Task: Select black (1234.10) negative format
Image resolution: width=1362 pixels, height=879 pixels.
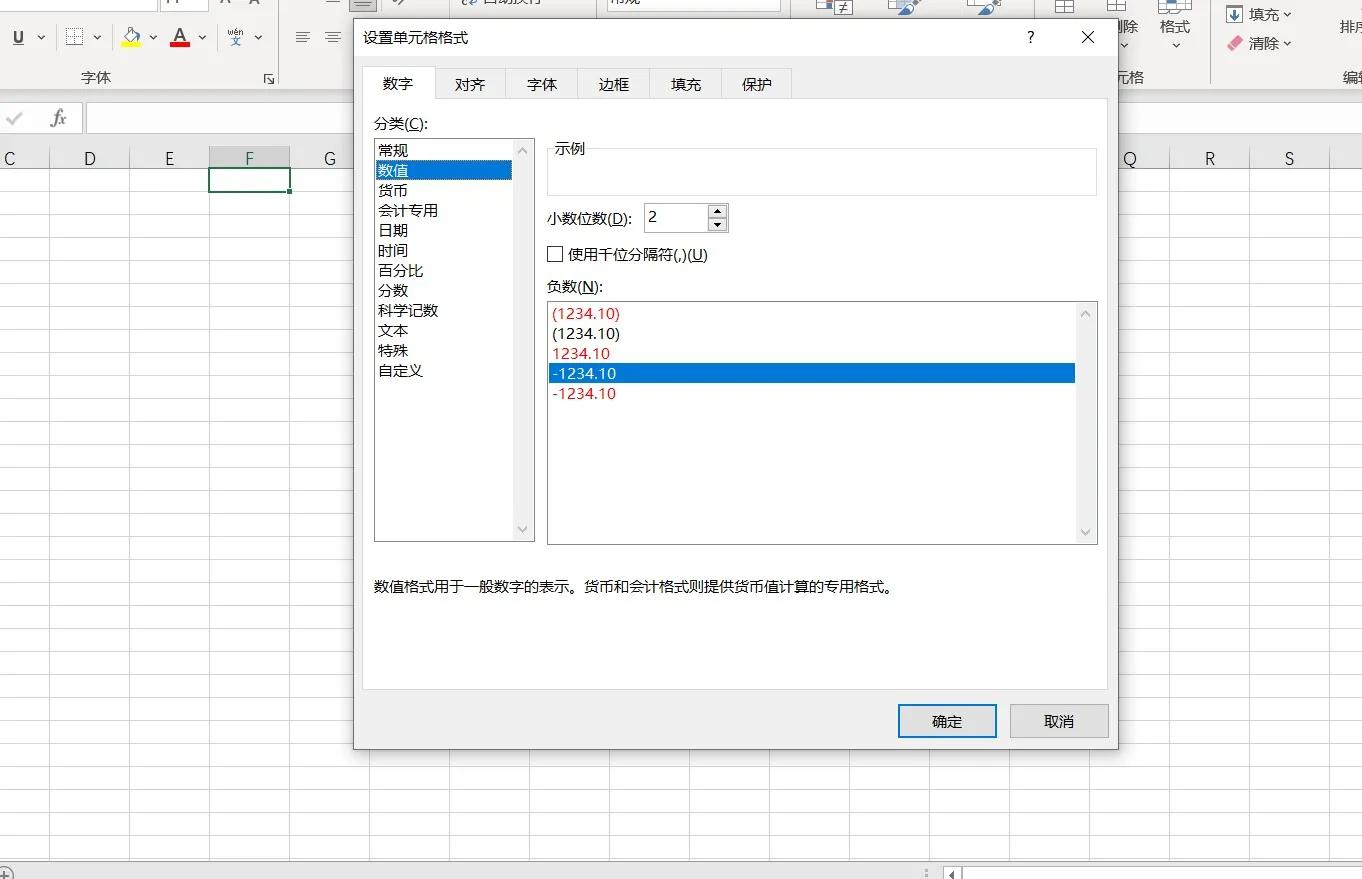Action: click(x=812, y=334)
